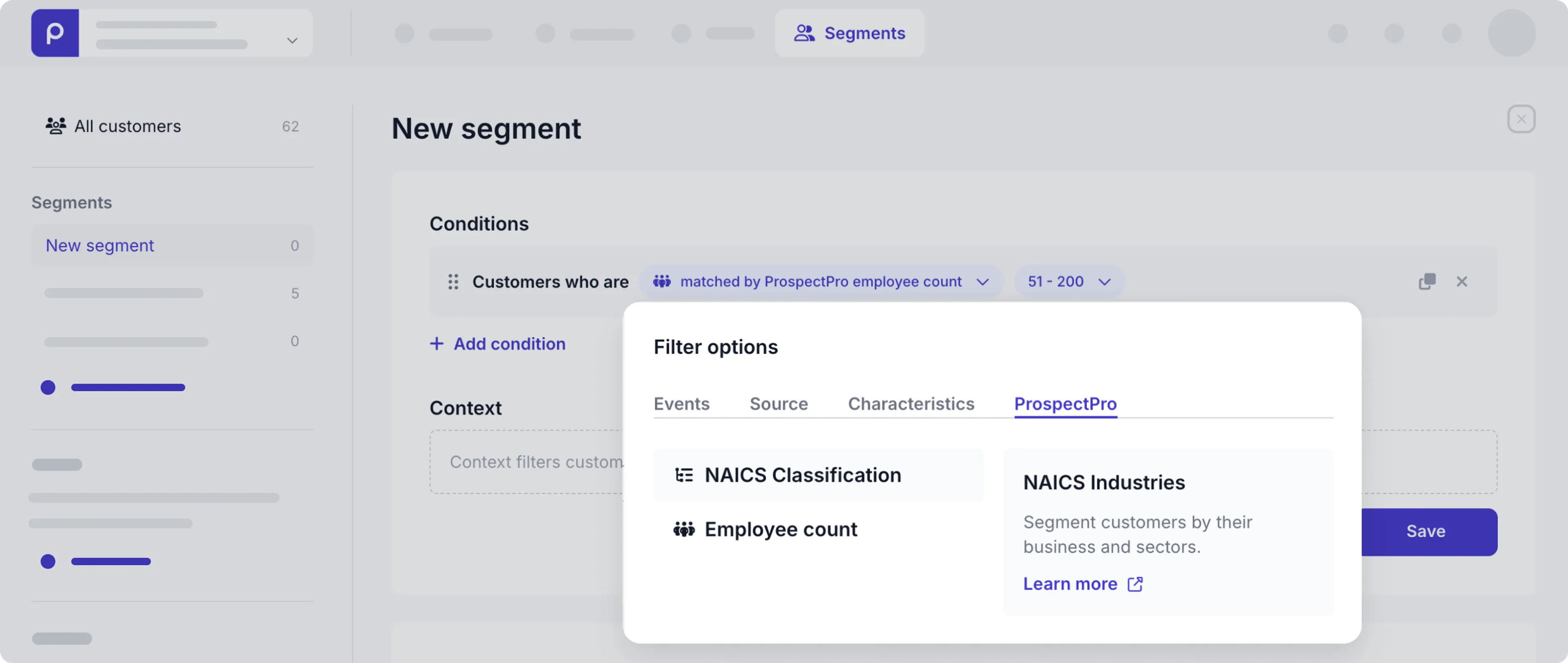Click the ProspectPro logo in the top-left
Image resolution: width=1568 pixels, height=663 pixels.
[55, 33]
